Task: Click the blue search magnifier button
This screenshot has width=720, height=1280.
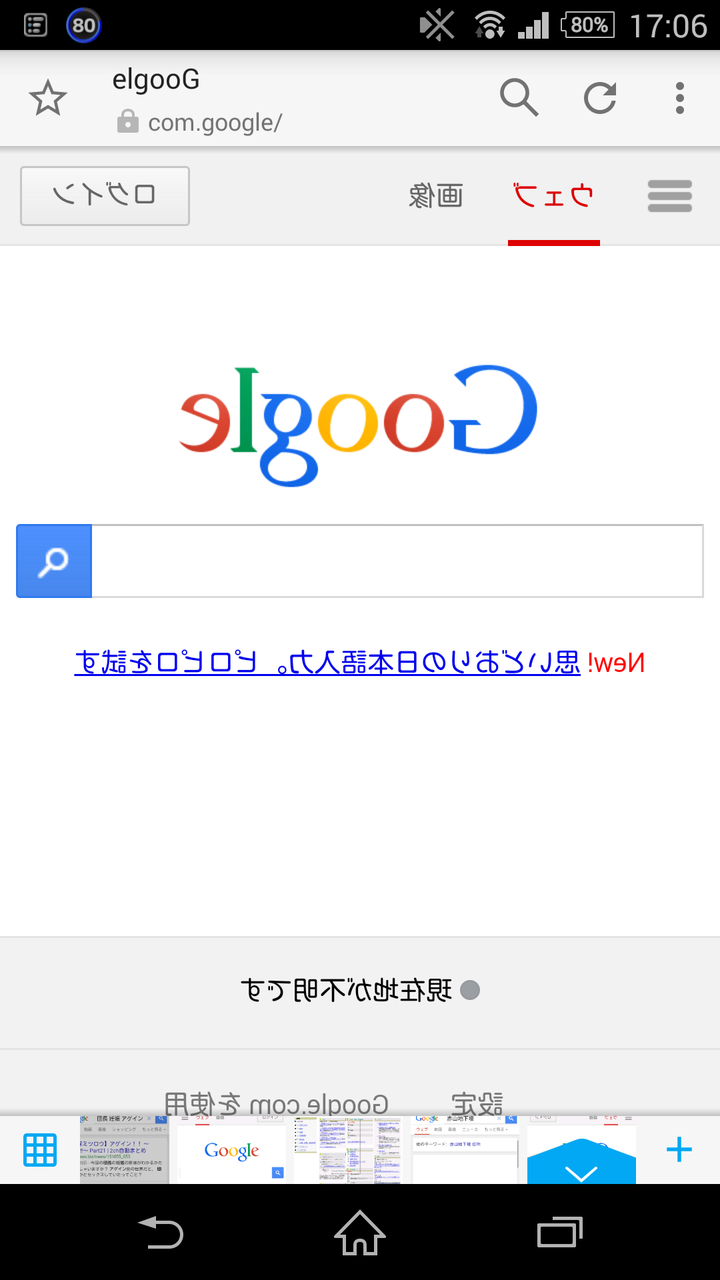Action: pyautogui.click(x=54, y=561)
